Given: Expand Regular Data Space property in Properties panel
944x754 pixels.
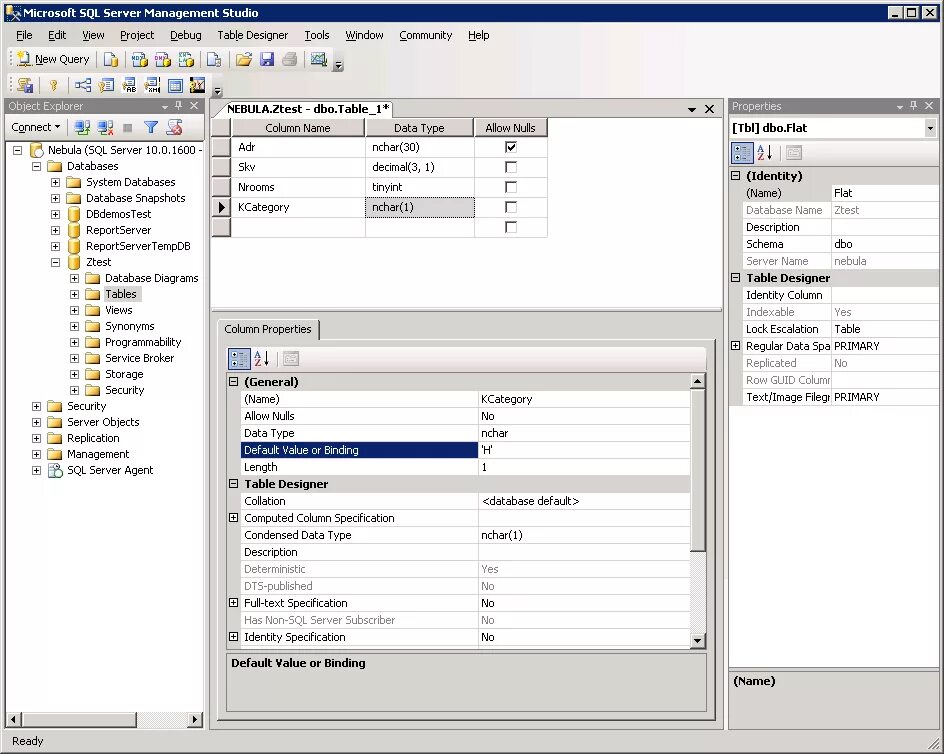Looking at the screenshot, I should (x=735, y=346).
